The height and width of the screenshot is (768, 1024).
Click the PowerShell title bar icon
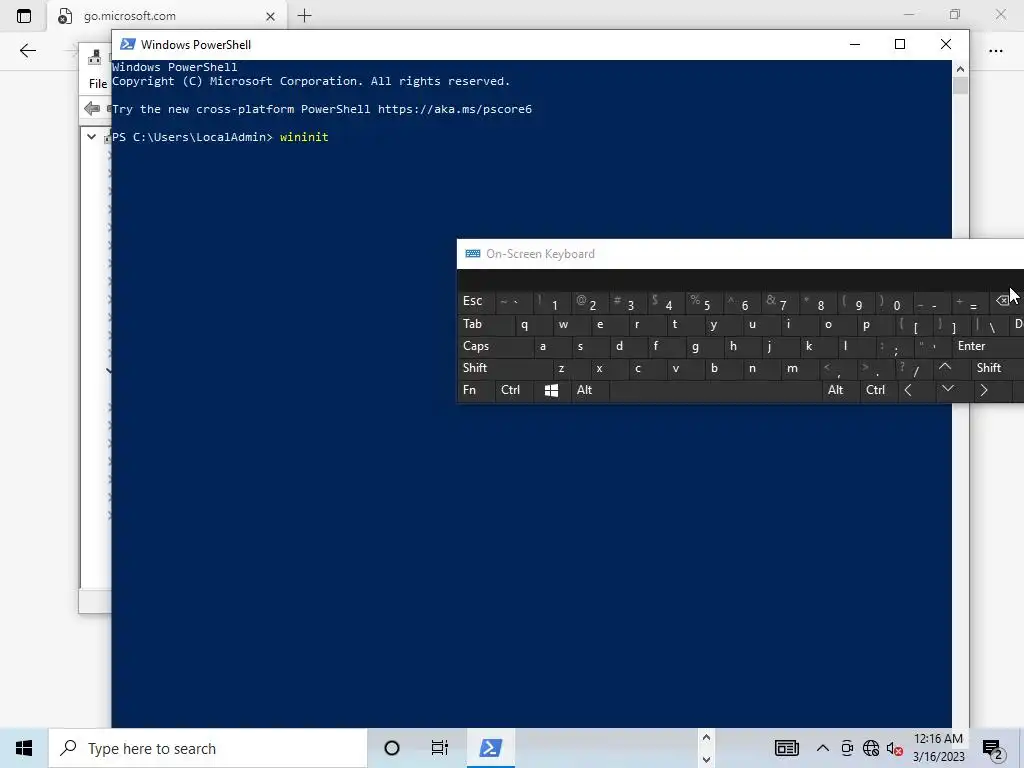tap(128, 44)
